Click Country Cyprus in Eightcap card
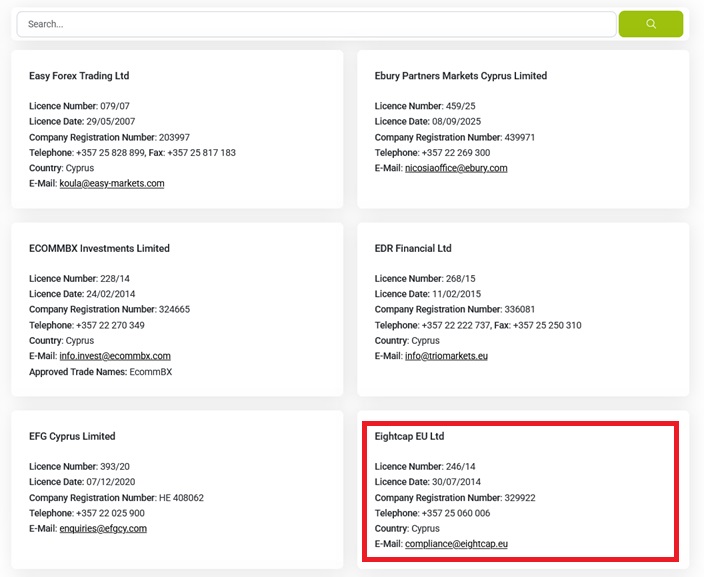704x577 pixels. click(407, 528)
